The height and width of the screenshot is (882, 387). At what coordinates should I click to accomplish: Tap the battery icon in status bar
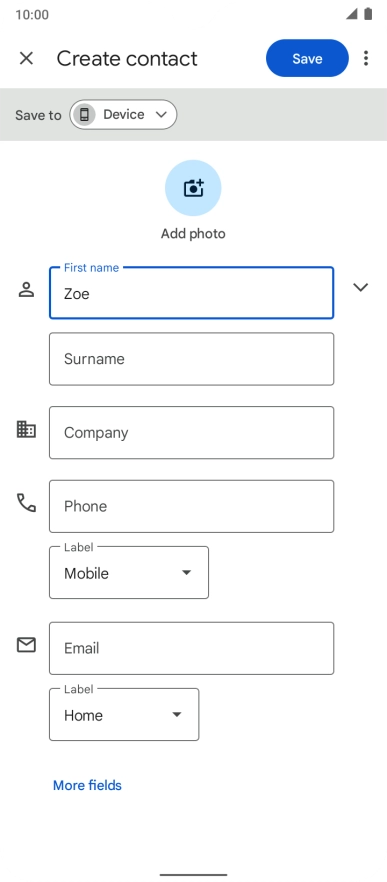coord(368,14)
